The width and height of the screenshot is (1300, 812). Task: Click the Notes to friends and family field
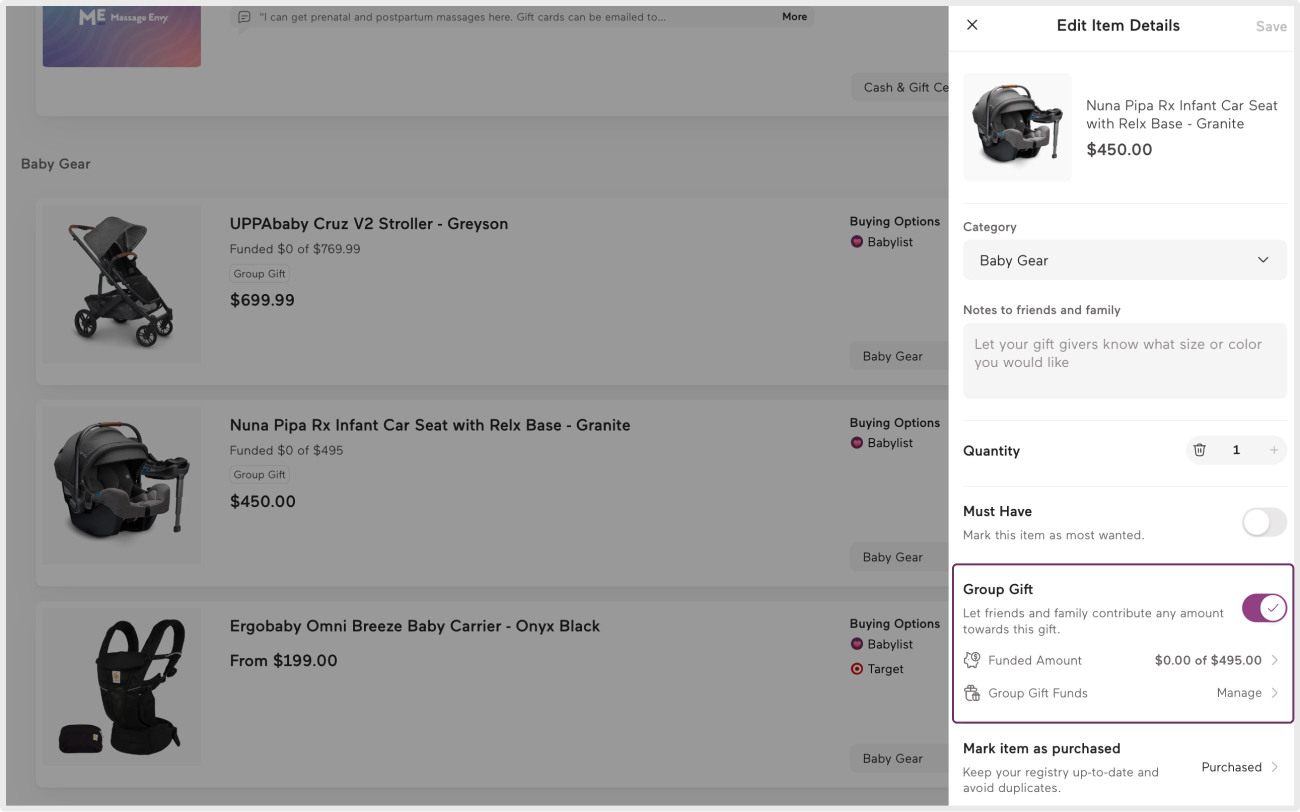[1125, 360]
